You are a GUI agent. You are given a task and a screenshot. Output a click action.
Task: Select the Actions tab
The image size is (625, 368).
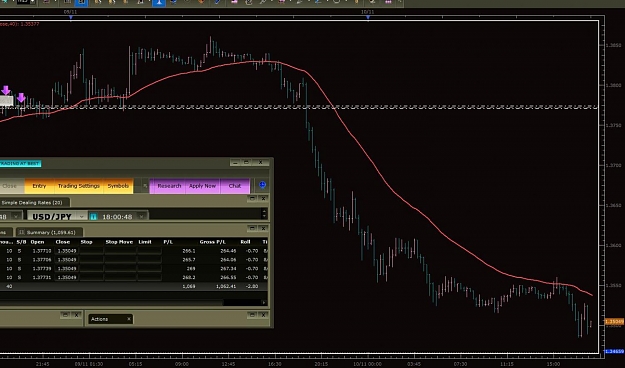click(x=110, y=319)
